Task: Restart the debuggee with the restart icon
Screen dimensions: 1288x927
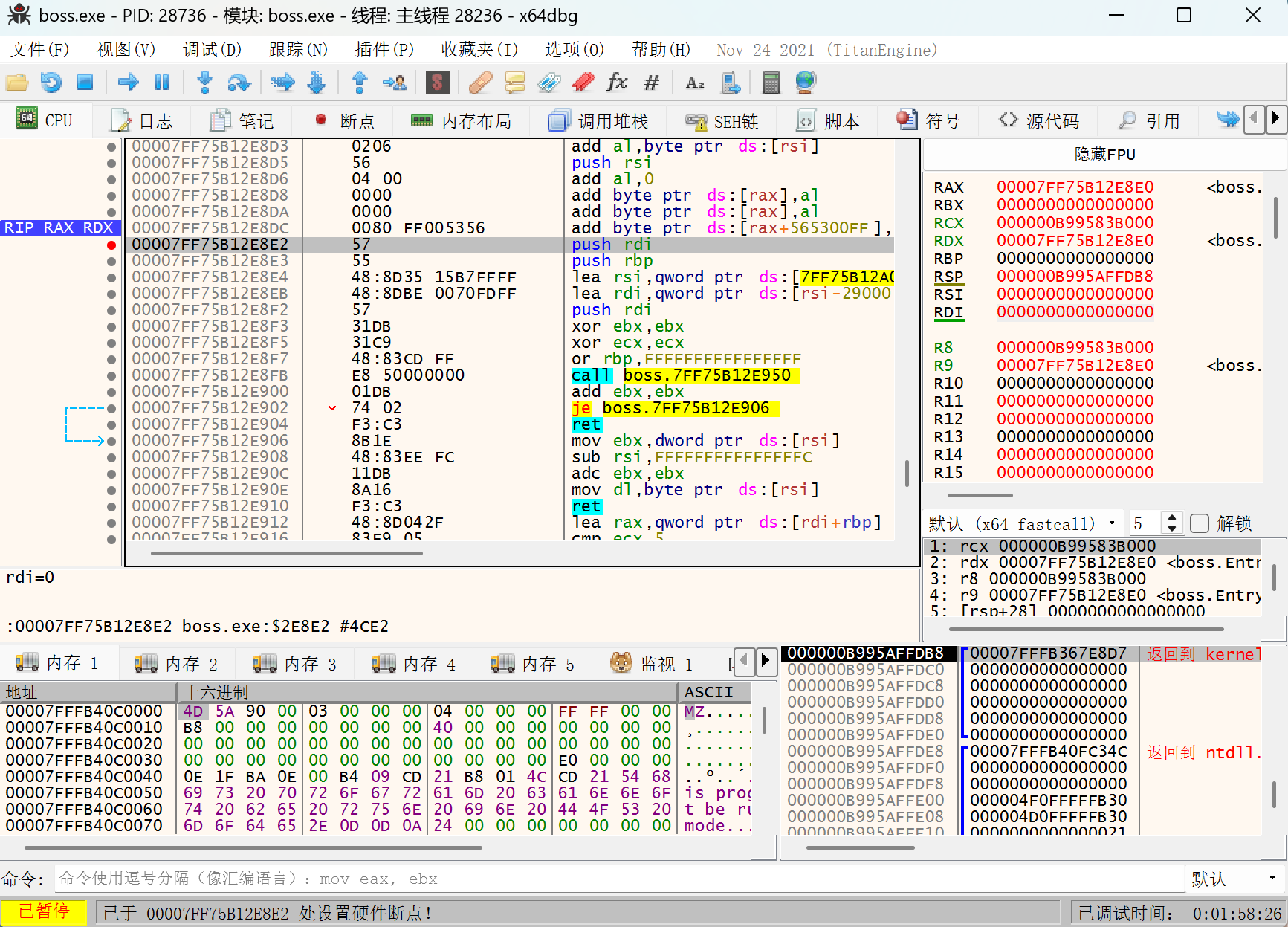Action: [x=51, y=83]
